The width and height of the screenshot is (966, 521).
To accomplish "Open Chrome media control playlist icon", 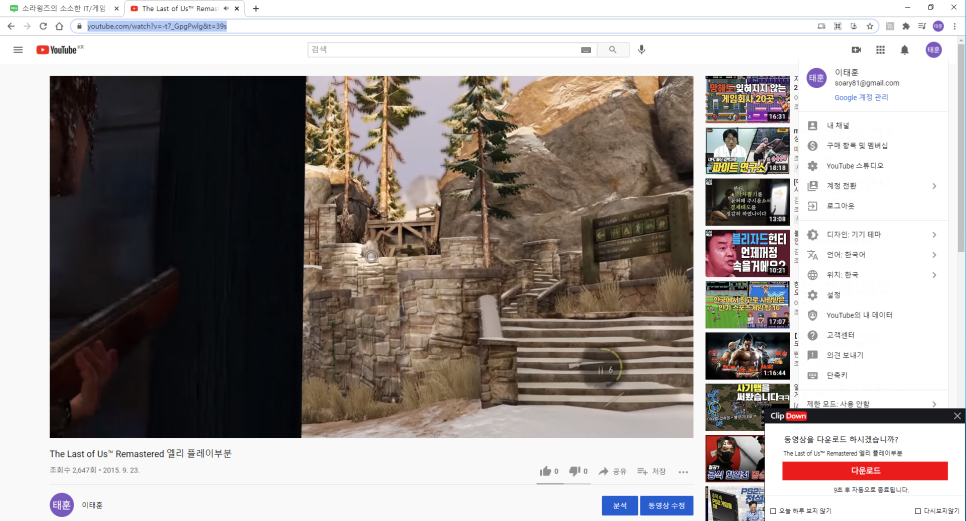I will click(922, 26).
